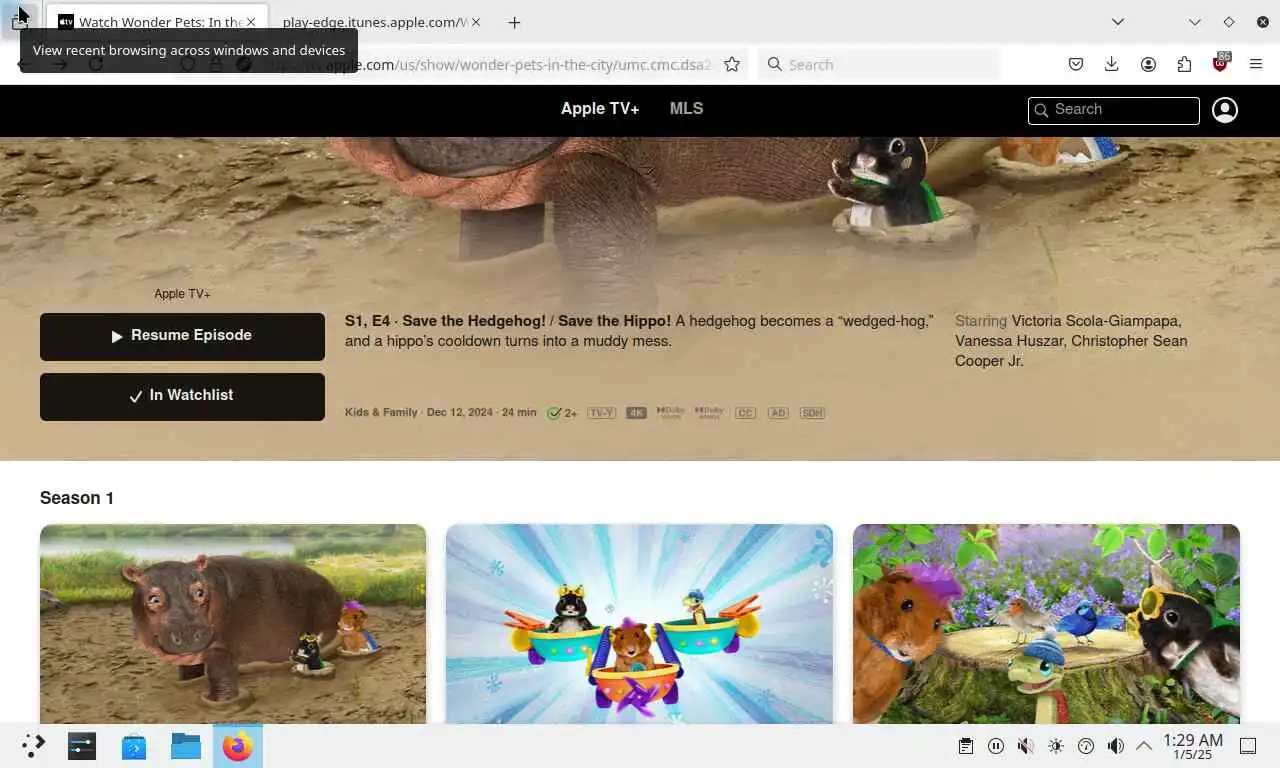Screen dimensions: 1280x768
Task: Open the Dolphin file manager icon
Action: coord(186,746)
